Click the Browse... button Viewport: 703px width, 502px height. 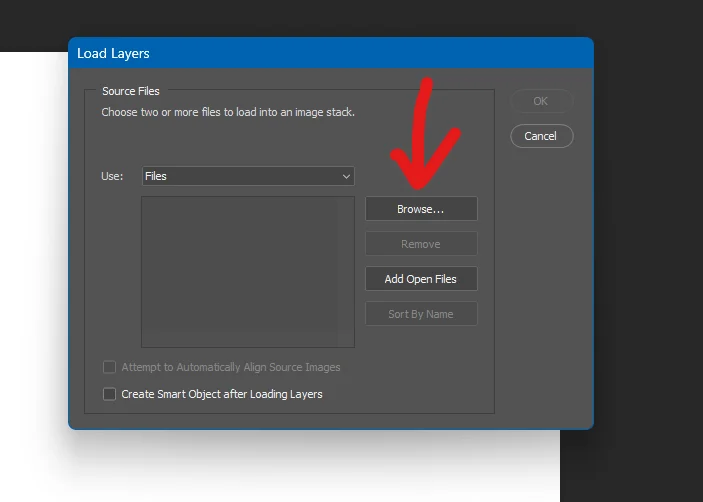(421, 209)
